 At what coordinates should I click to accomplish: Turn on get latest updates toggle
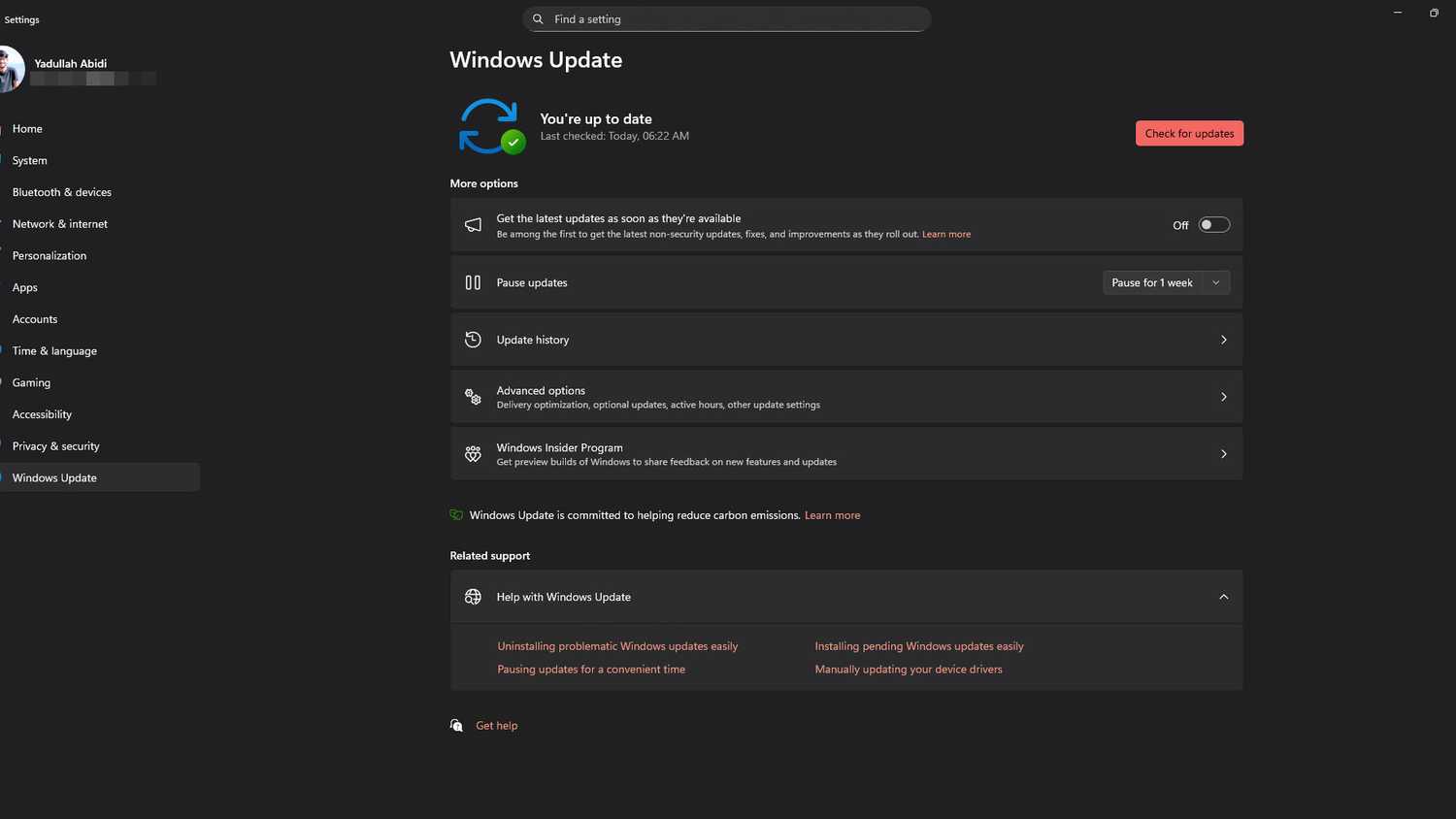coord(1213,225)
